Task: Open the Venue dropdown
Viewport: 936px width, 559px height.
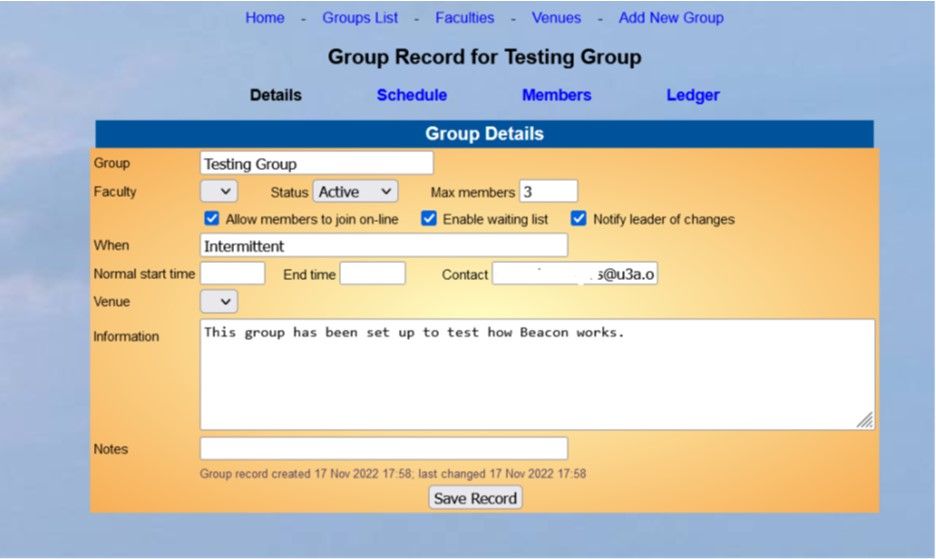Action: coord(219,301)
